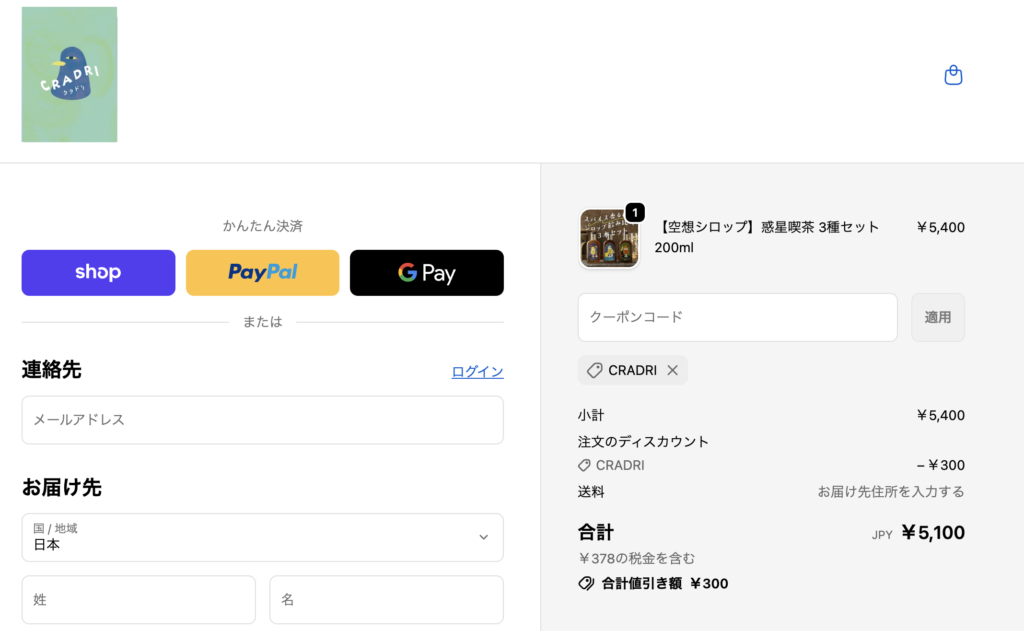Remove the CRADRI discount code with X

(672, 370)
